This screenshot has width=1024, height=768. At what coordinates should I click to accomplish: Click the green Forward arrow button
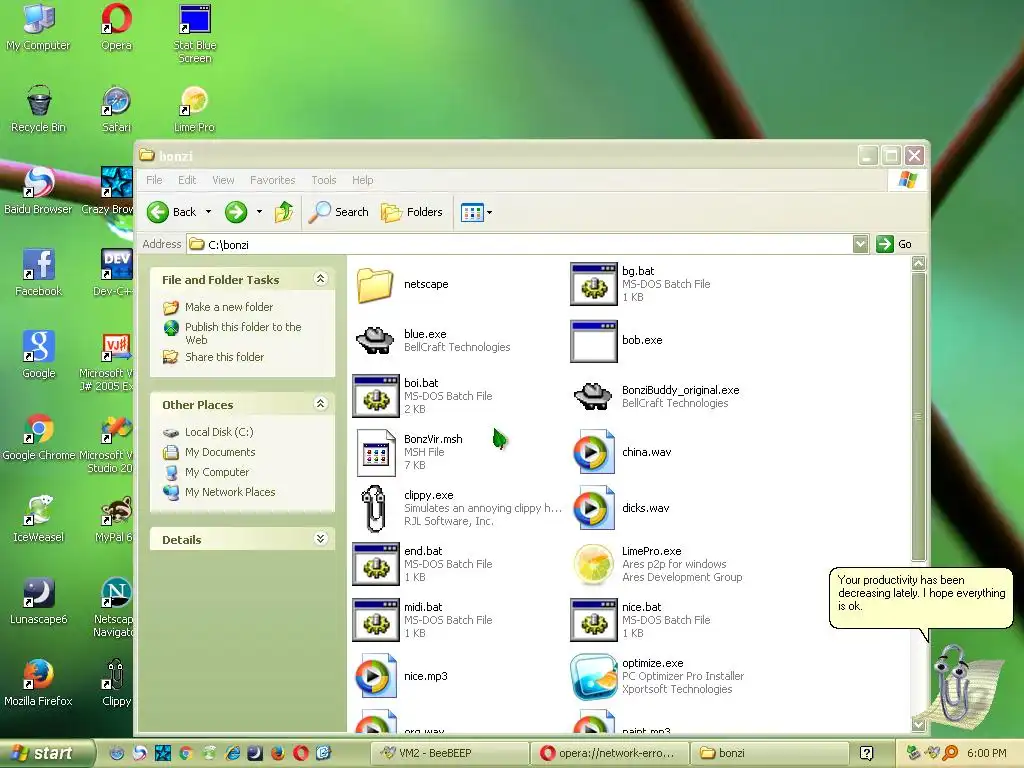click(x=236, y=212)
